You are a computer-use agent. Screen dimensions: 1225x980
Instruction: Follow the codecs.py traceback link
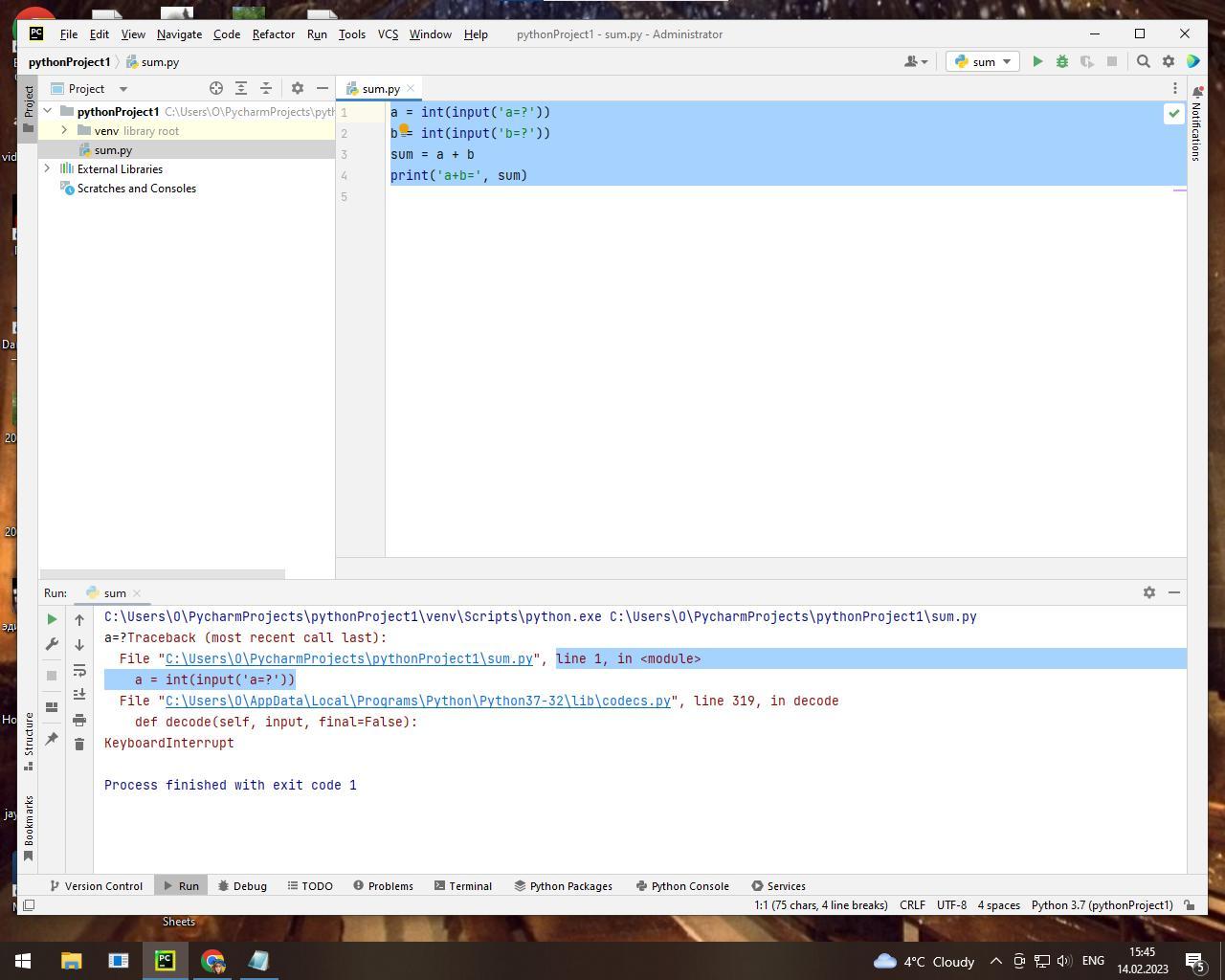click(418, 701)
